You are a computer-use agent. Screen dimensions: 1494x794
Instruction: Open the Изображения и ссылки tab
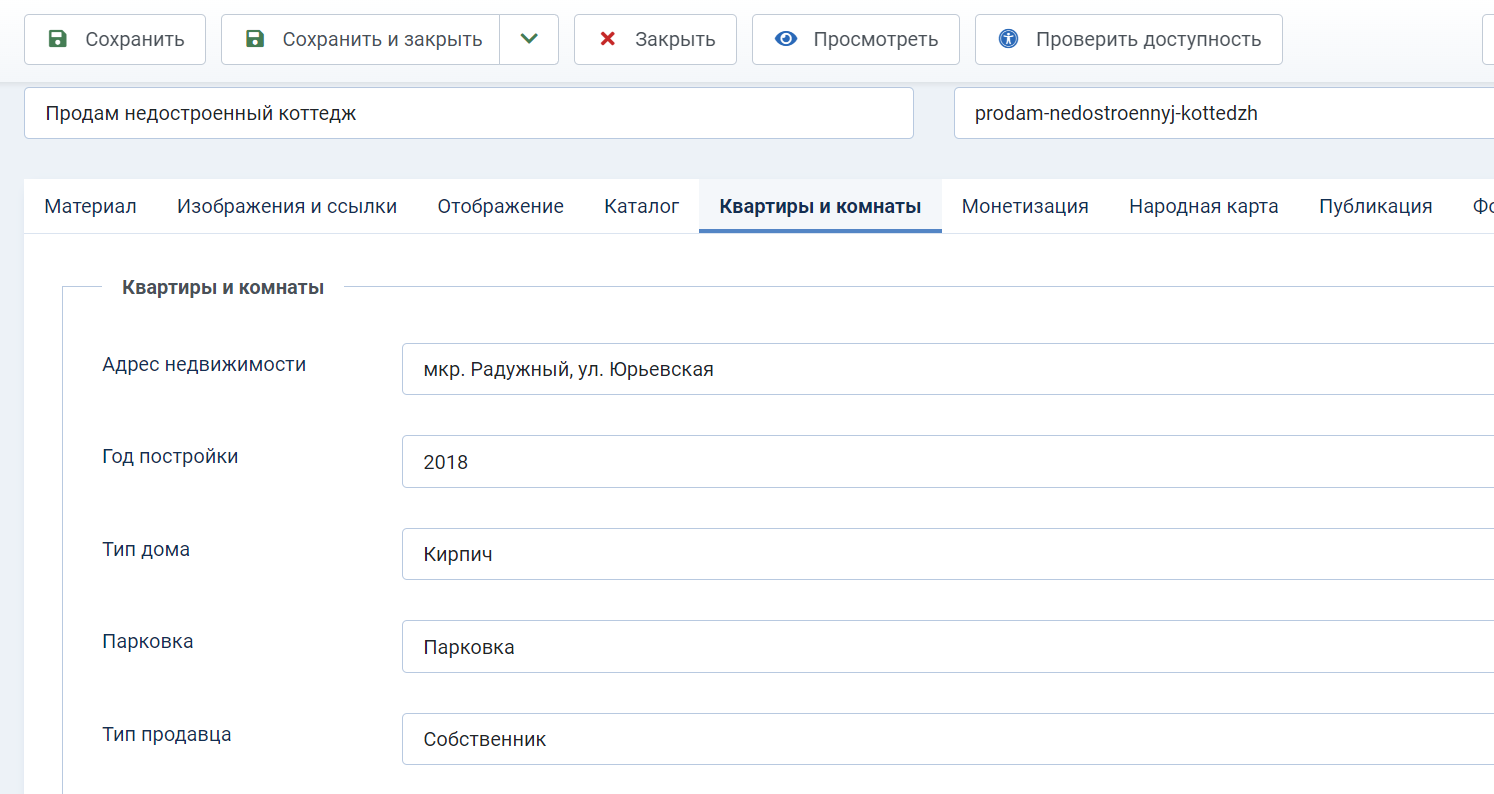point(287,207)
